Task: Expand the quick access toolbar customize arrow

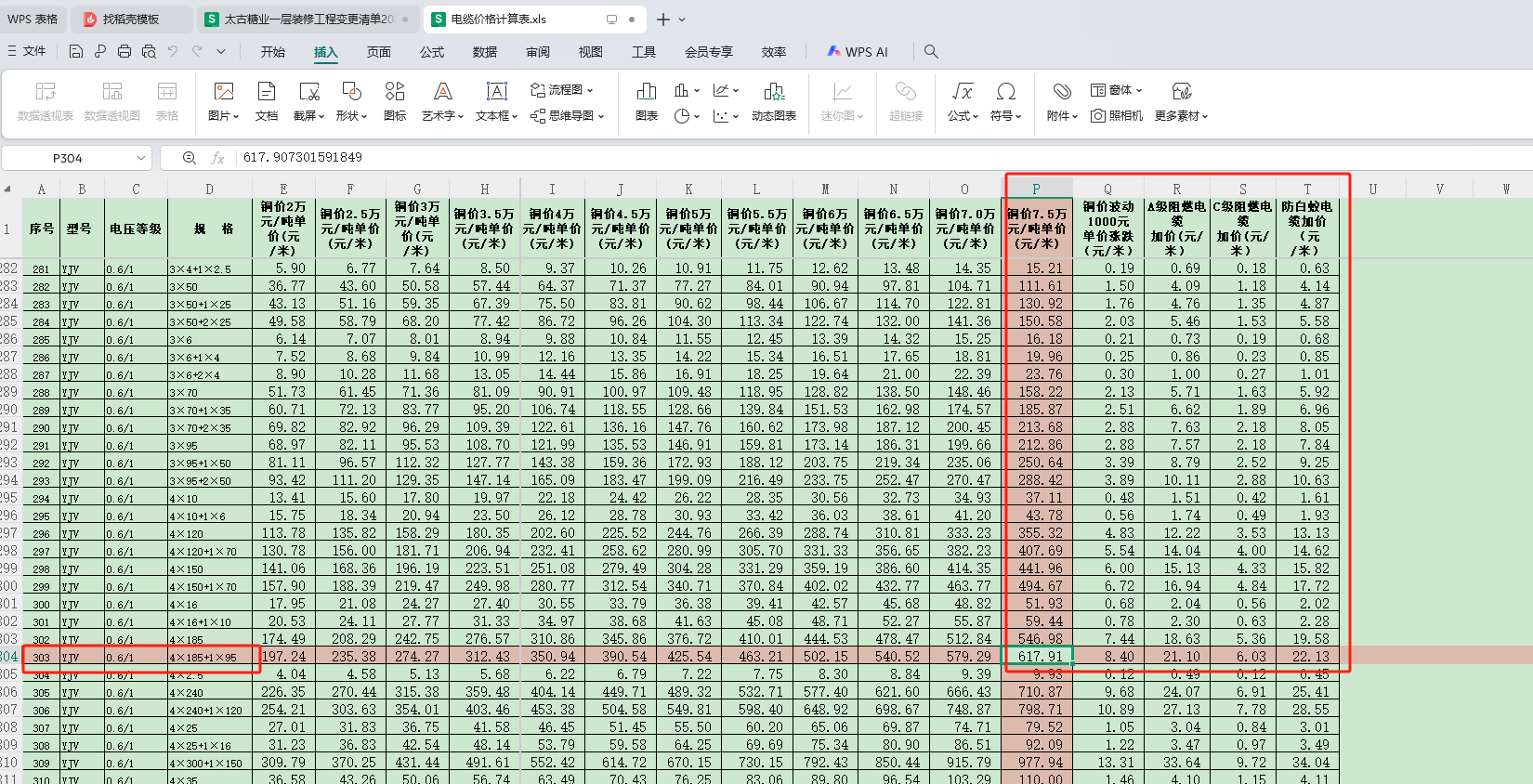Action: [x=221, y=51]
